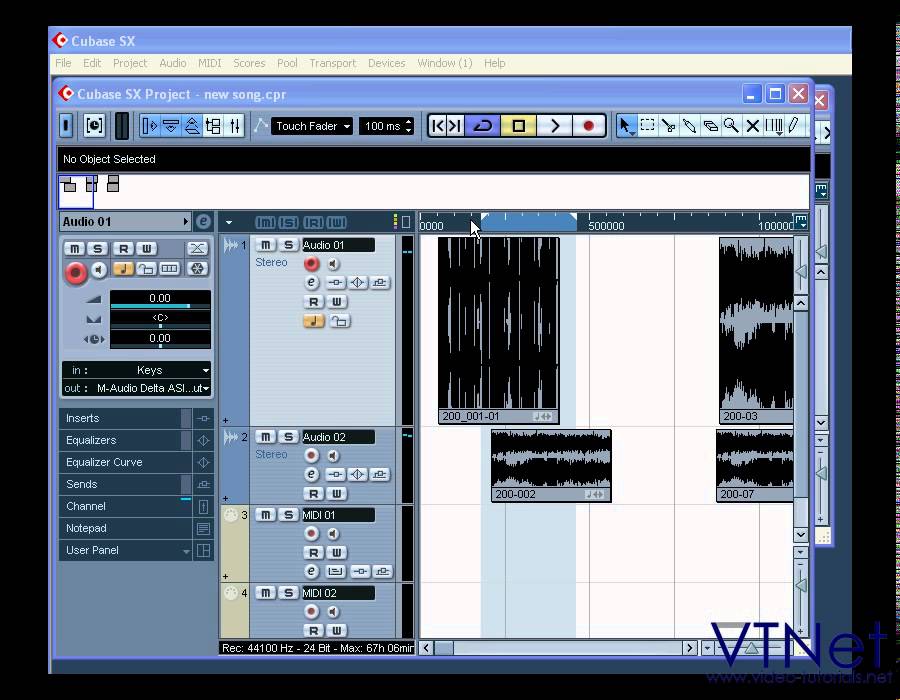Click the Inspector lane display type button
Screen dimensions: 900x700
coord(169,269)
